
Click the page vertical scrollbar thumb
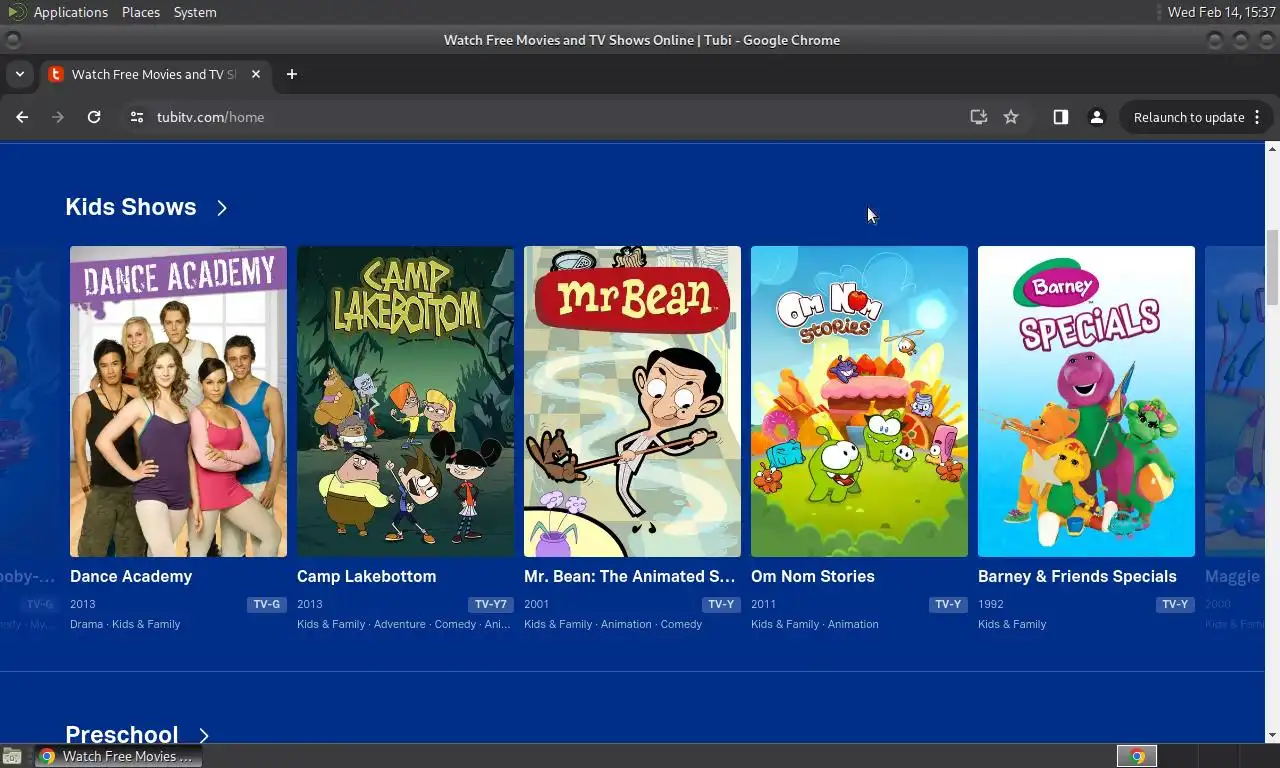[x=1272, y=267]
